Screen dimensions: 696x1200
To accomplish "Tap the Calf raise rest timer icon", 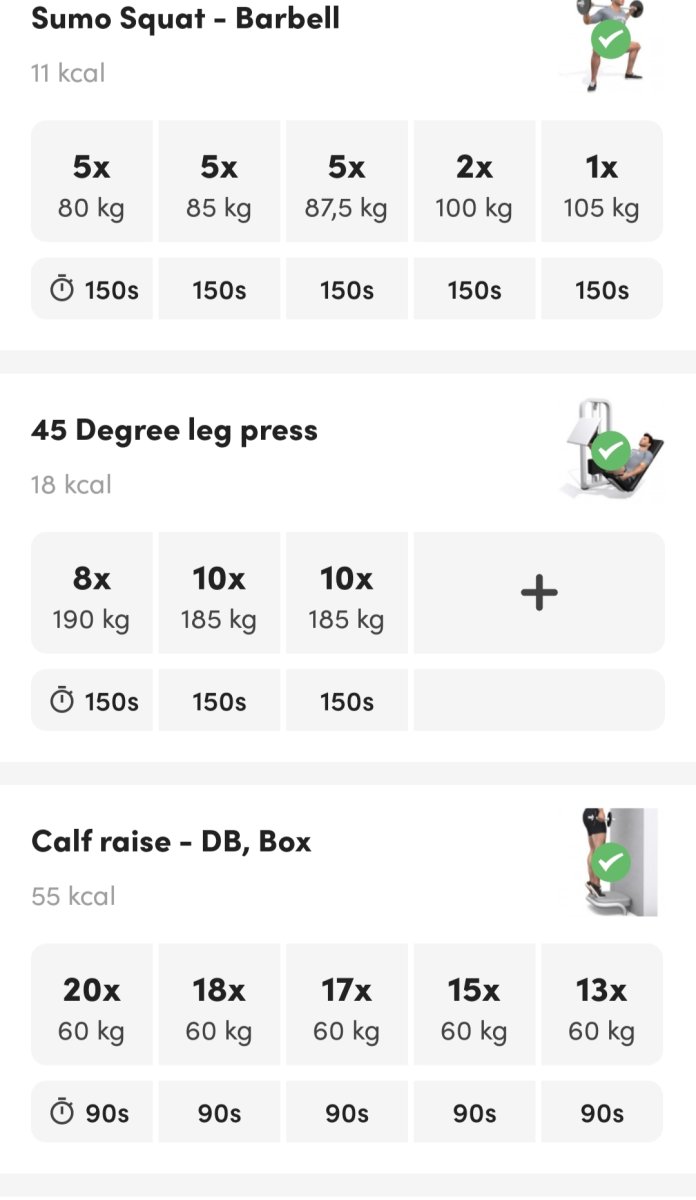I will [x=62, y=1113].
